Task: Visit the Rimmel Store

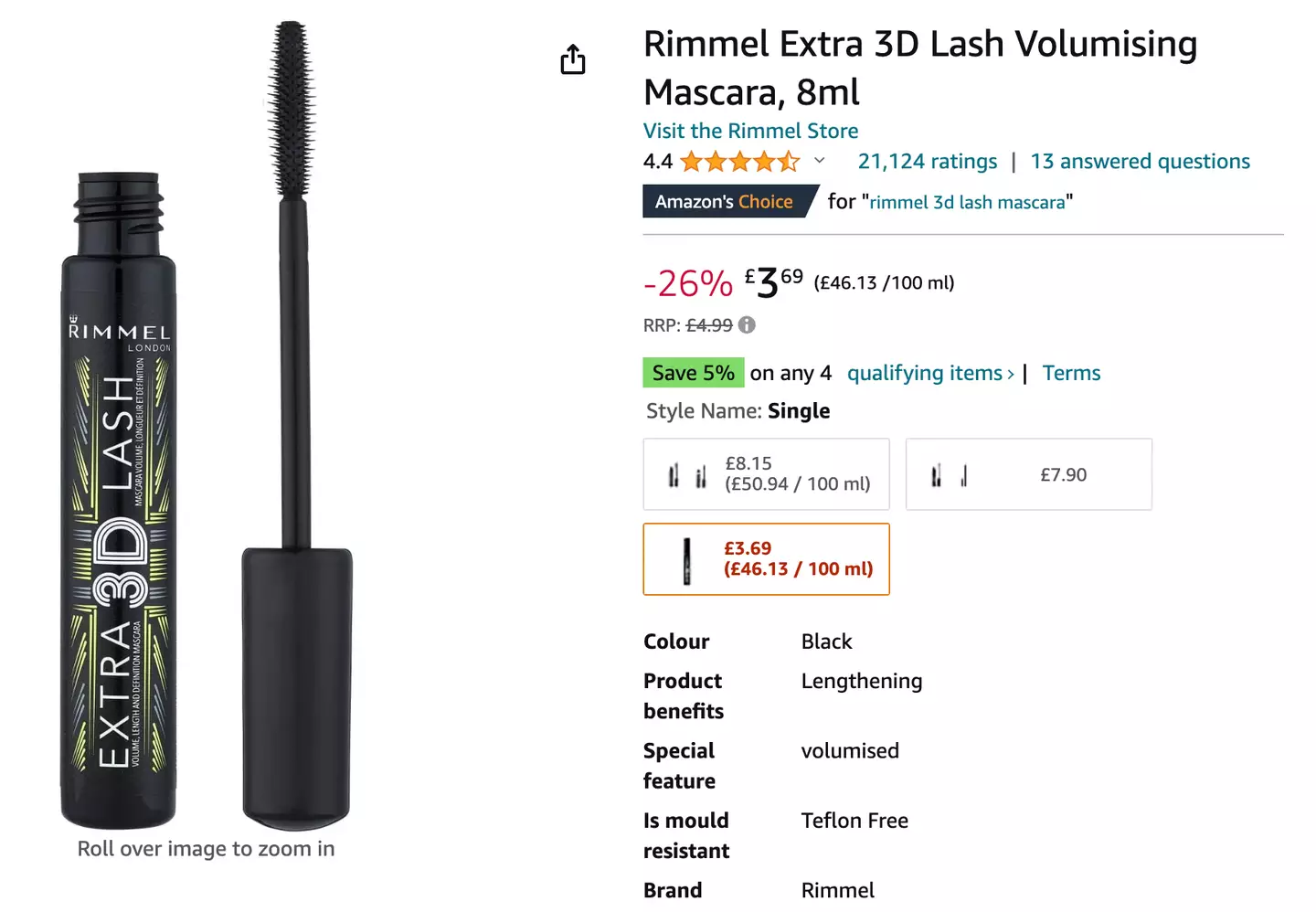Action: 750,131
